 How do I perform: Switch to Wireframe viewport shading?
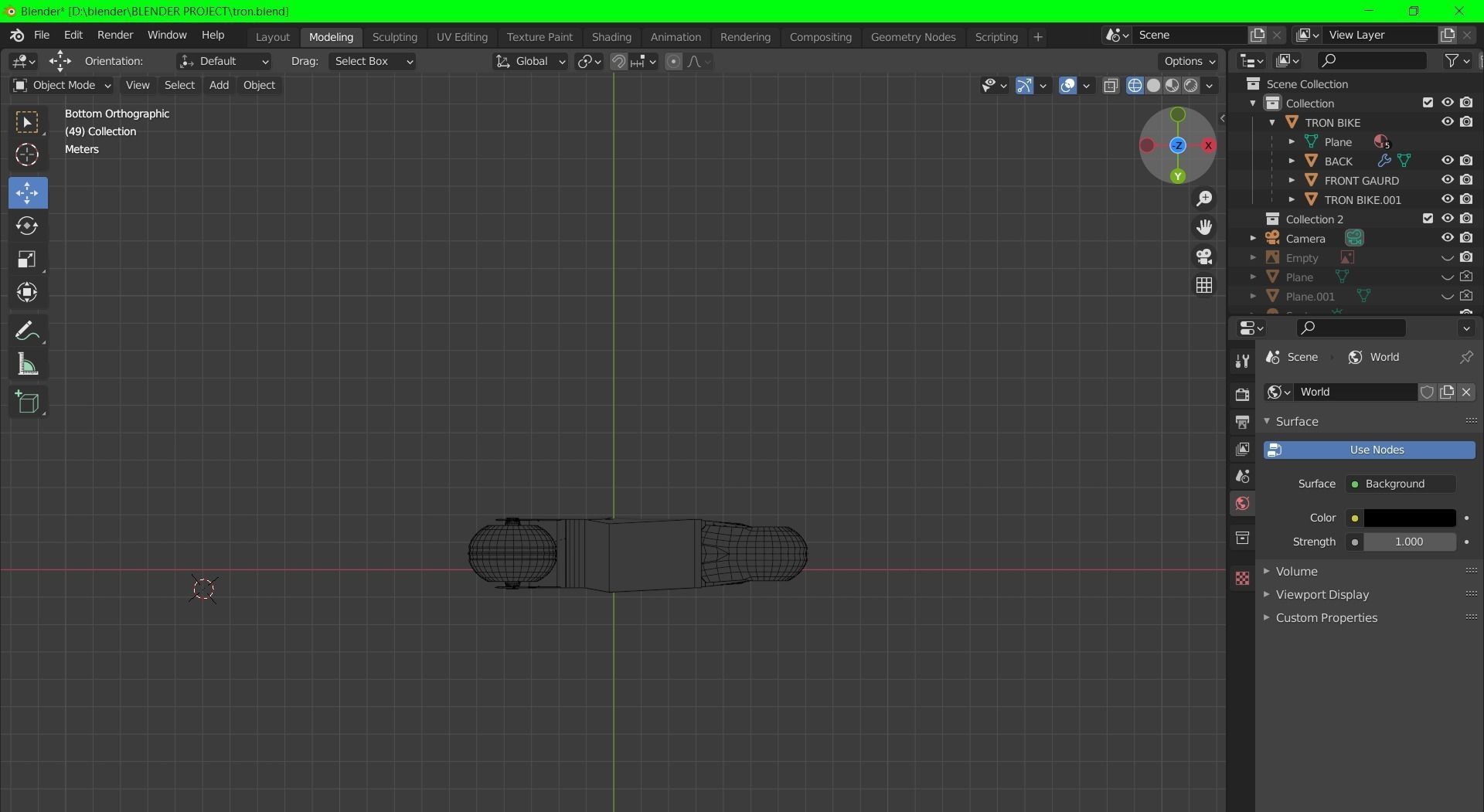pos(1135,86)
